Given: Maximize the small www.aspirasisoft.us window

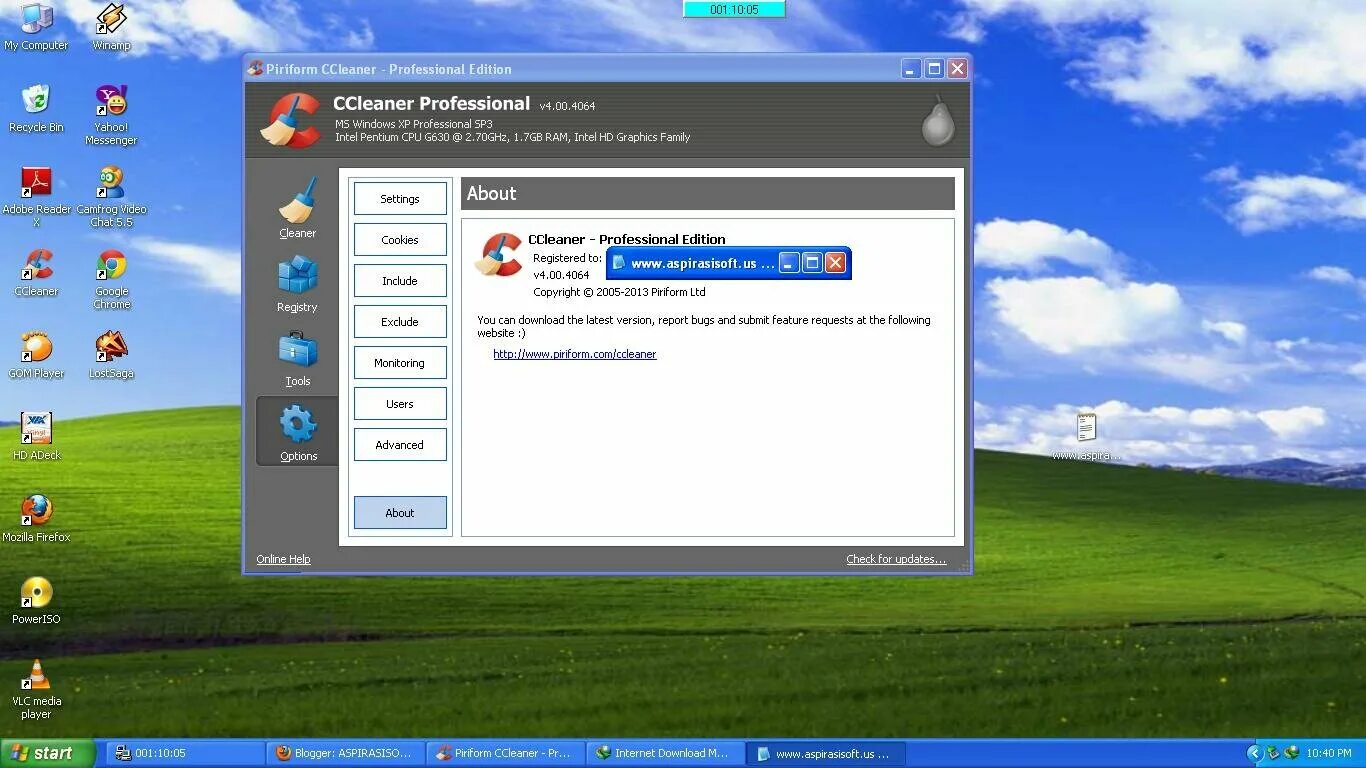Looking at the screenshot, I should pyautogui.click(x=813, y=263).
